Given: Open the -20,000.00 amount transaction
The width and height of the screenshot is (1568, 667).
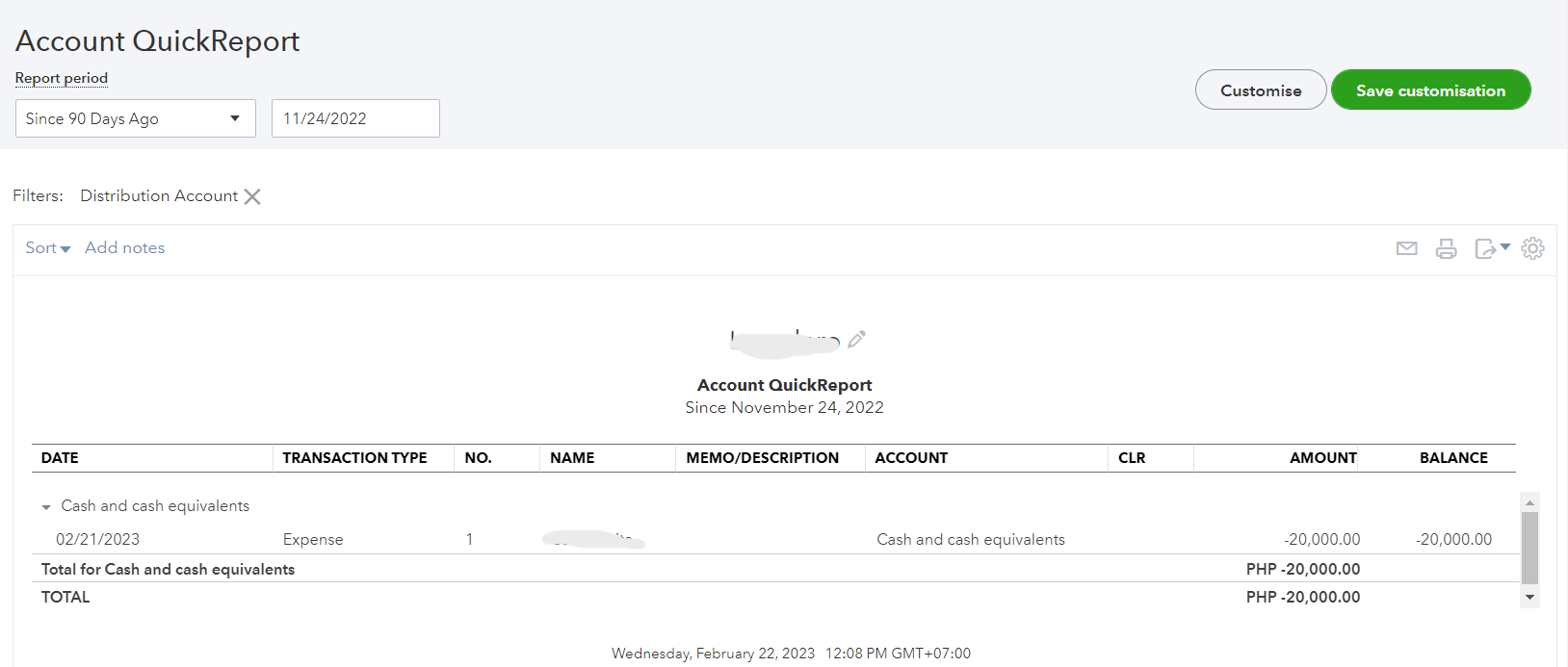Looking at the screenshot, I should click(x=1321, y=540).
